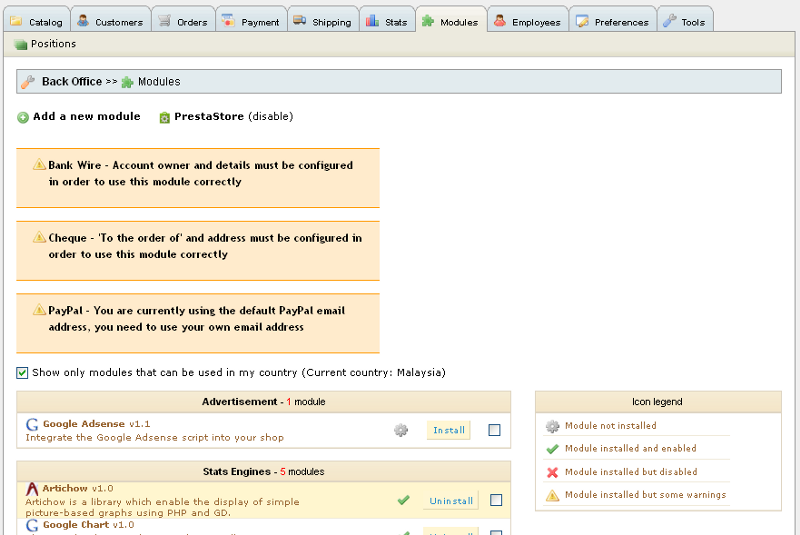Open the Tools tab
Viewport: 800px width, 535px height.
coord(685,19)
